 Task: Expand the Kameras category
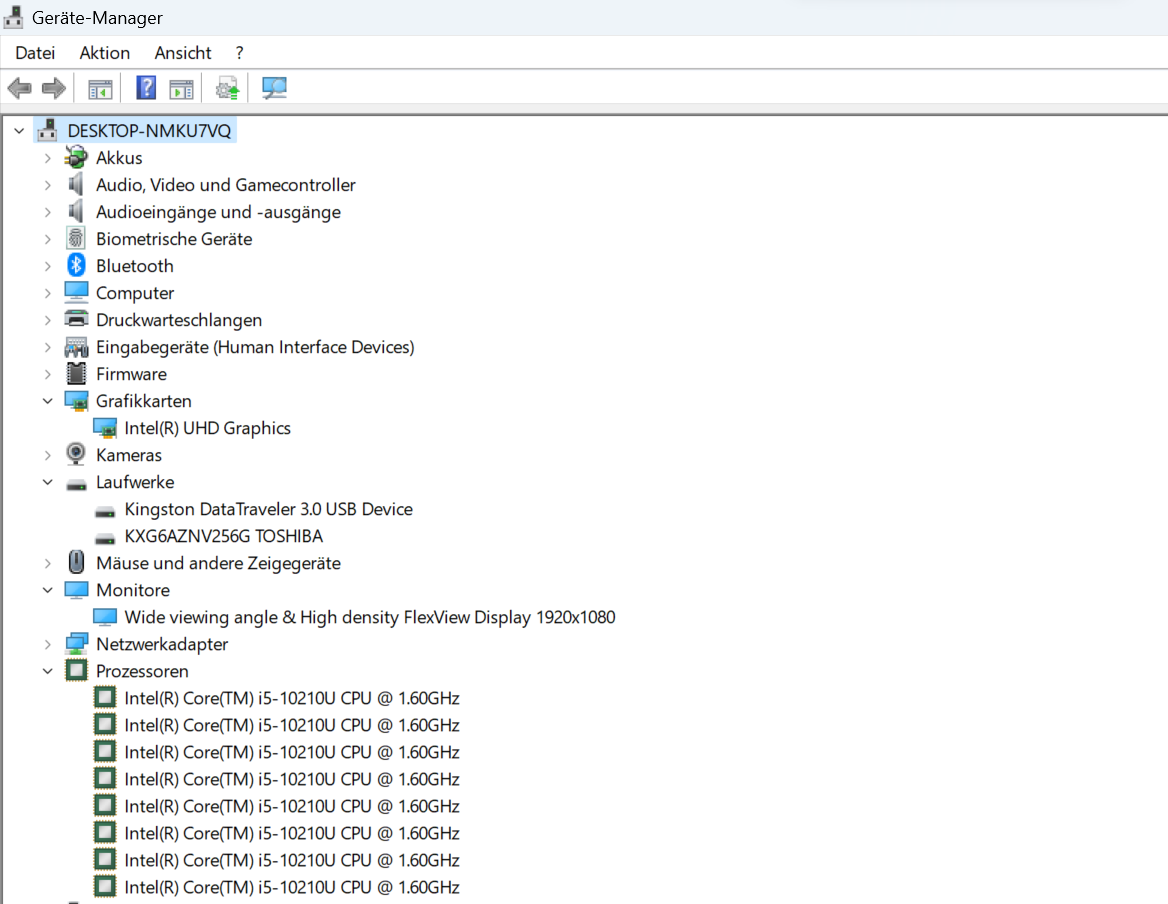(x=48, y=455)
